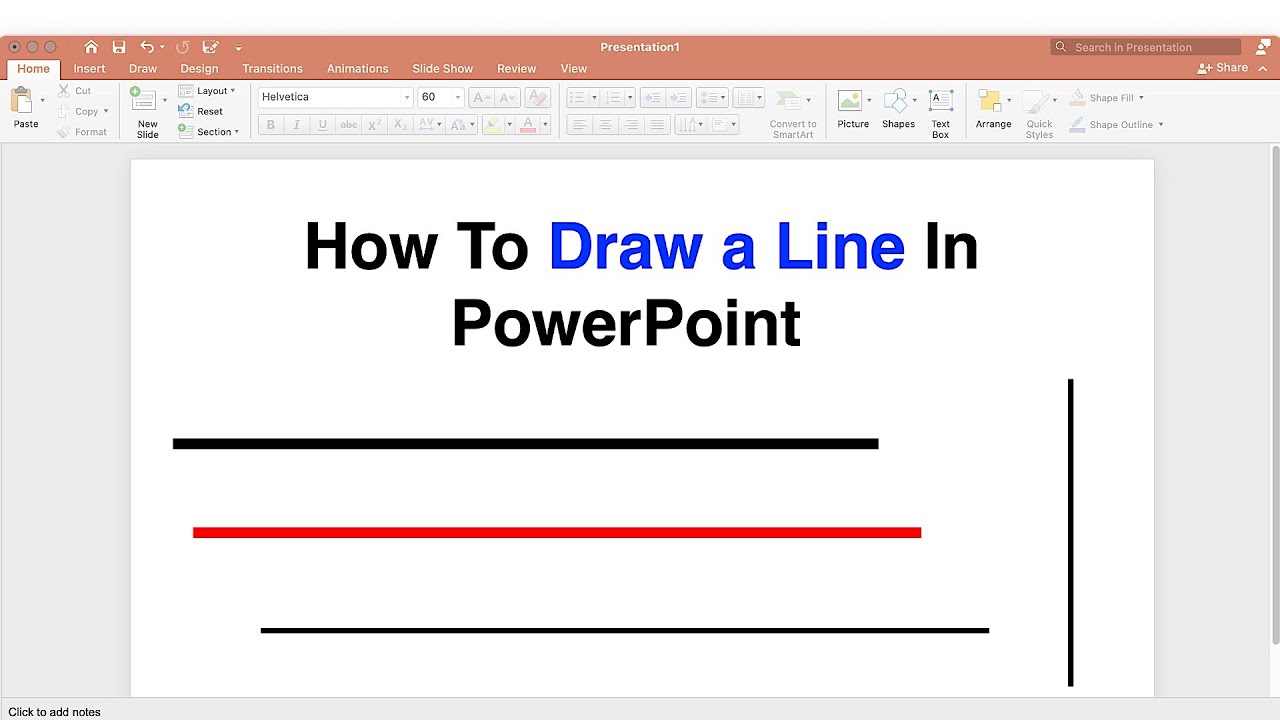Open the Paste options dropdown arrow
This screenshot has height=720, width=1280.
[42, 100]
